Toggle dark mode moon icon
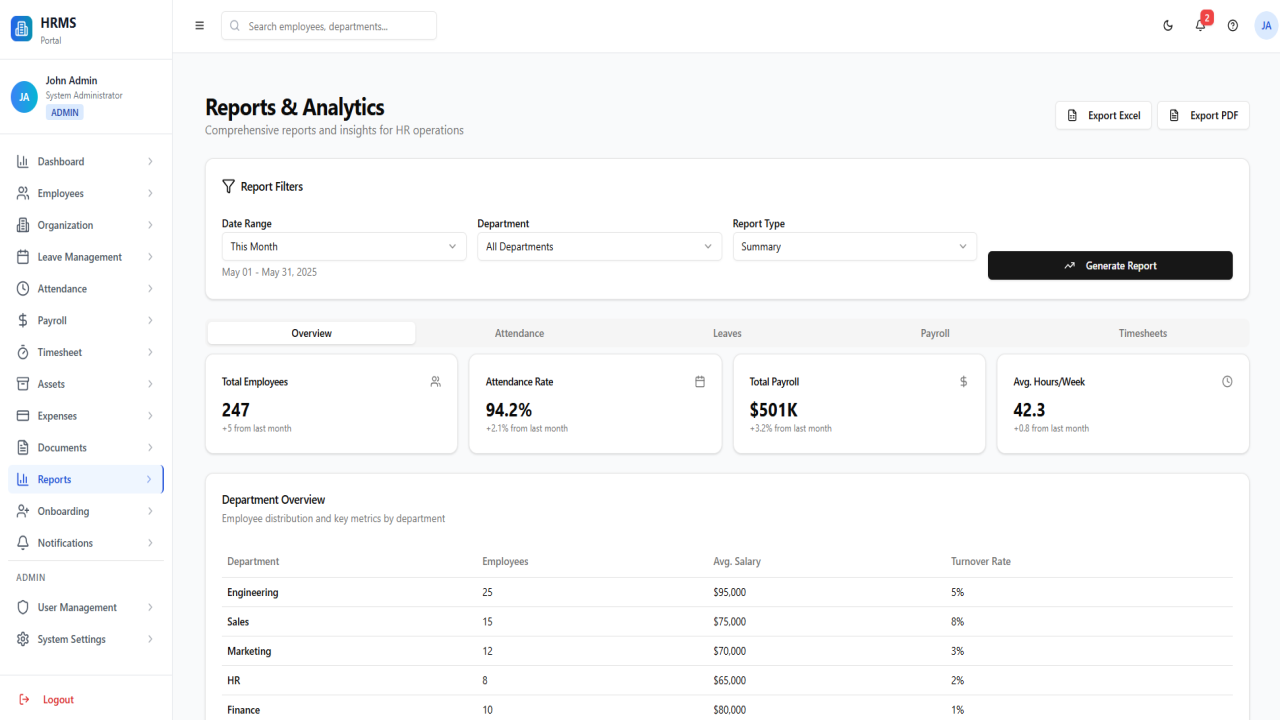The height and width of the screenshot is (720, 1280). pyautogui.click(x=1168, y=26)
